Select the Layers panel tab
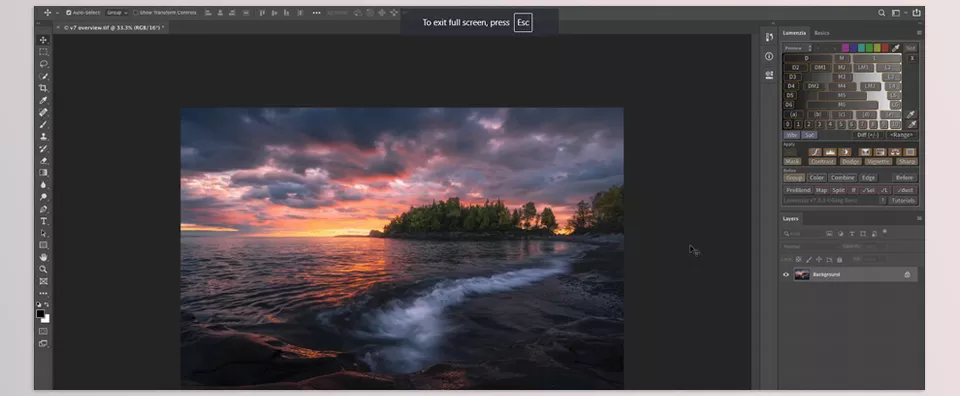Screen dimensions: 960x396 [x=790, y=219]
